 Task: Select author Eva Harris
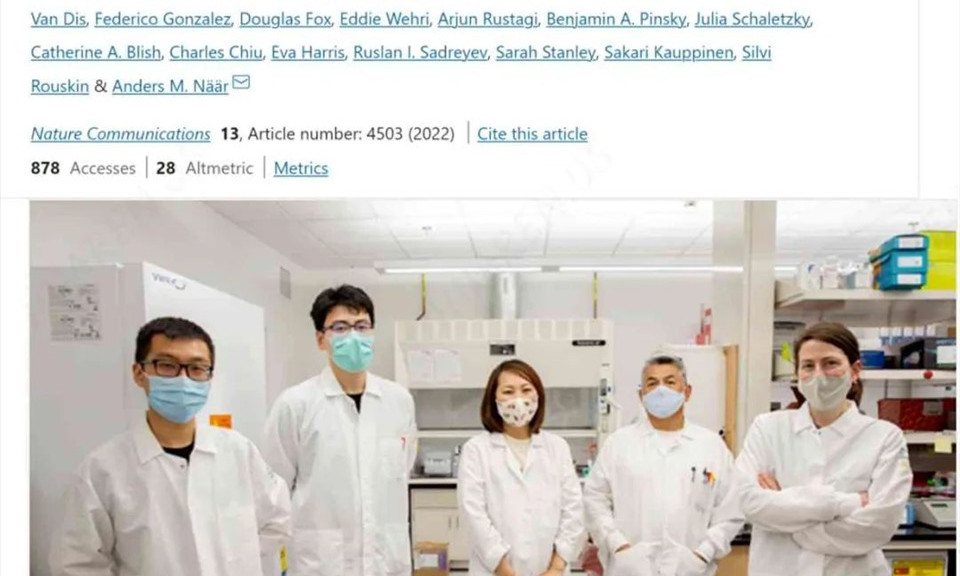[x=308, y=53]
